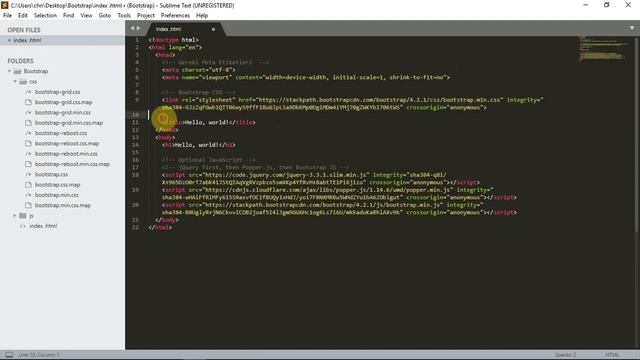Open the tab list dropdown arrow
Screen dimensions: 640x360
pyautogui.click(x=632, y=28)
